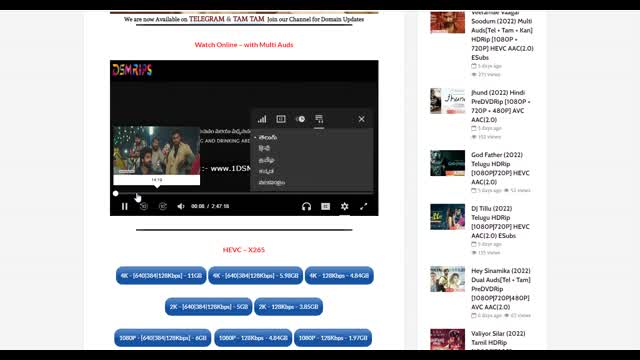Download 1080P [640|384|128Kbps] - 6GB
This screenshot has width=640, height=360.
point(163,338)
